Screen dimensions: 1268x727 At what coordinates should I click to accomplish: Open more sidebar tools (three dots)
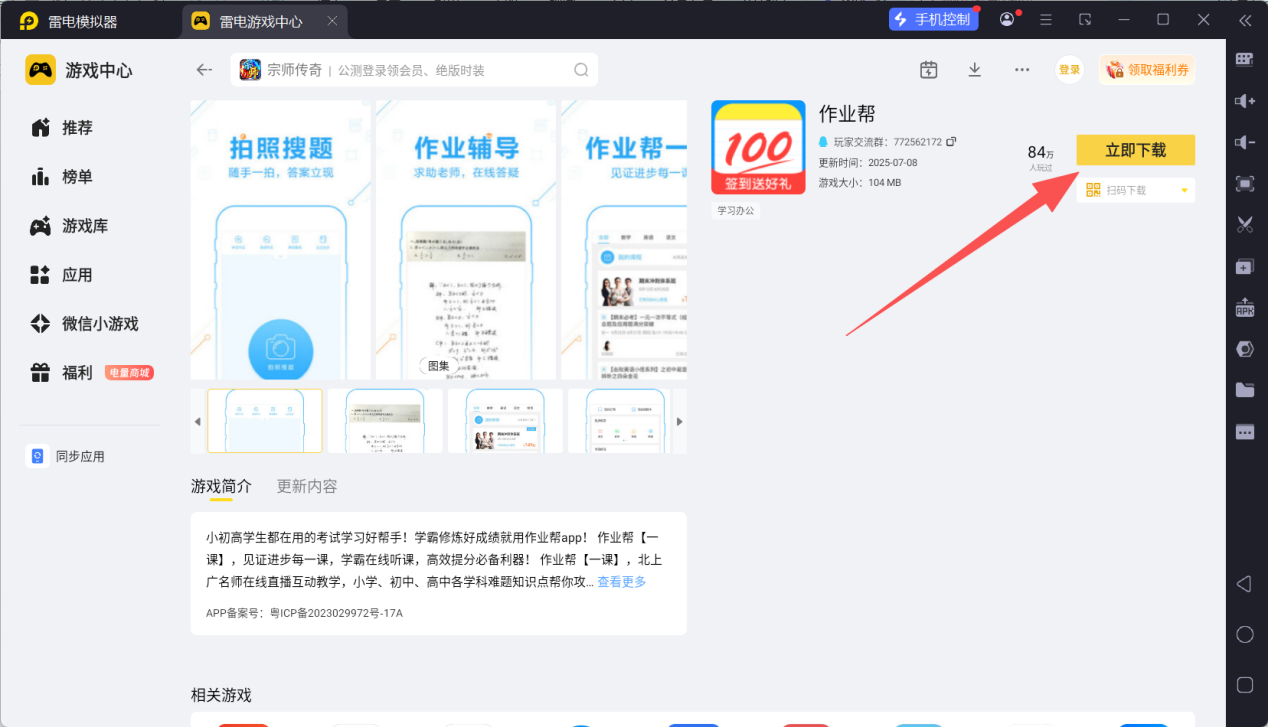(1245, 432)
